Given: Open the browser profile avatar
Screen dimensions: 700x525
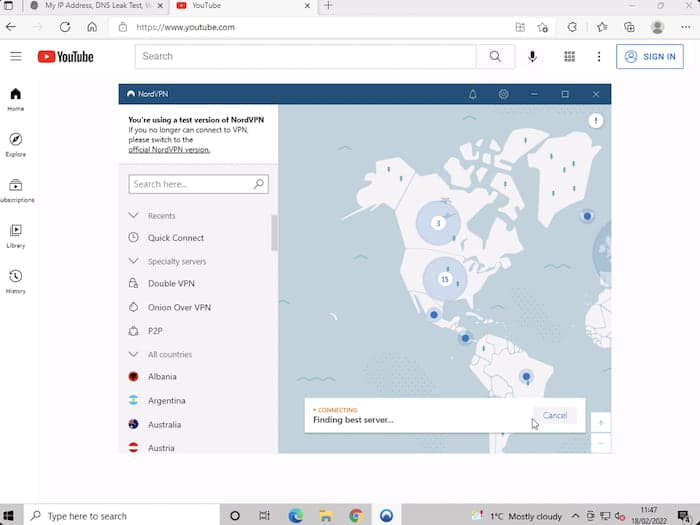Looking at the screenshot, I should pos(657,27).
